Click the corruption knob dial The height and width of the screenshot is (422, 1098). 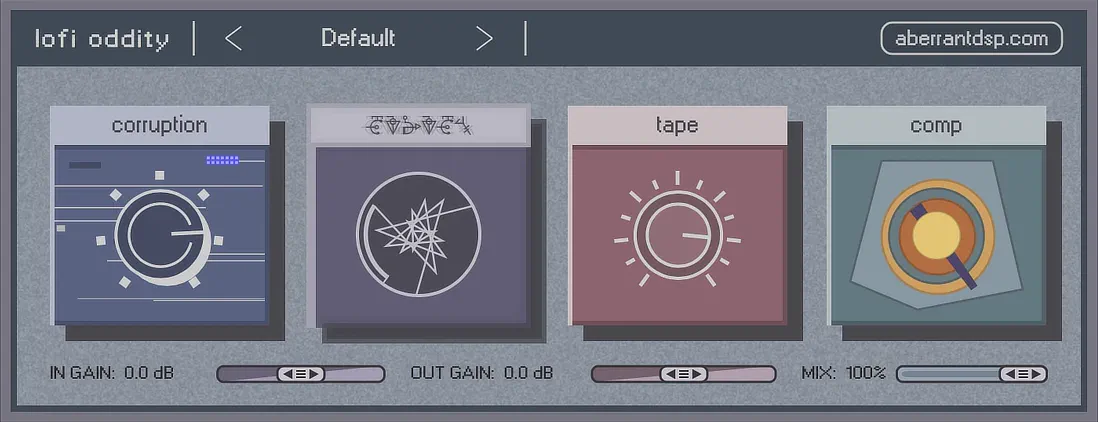pos(162,236)
